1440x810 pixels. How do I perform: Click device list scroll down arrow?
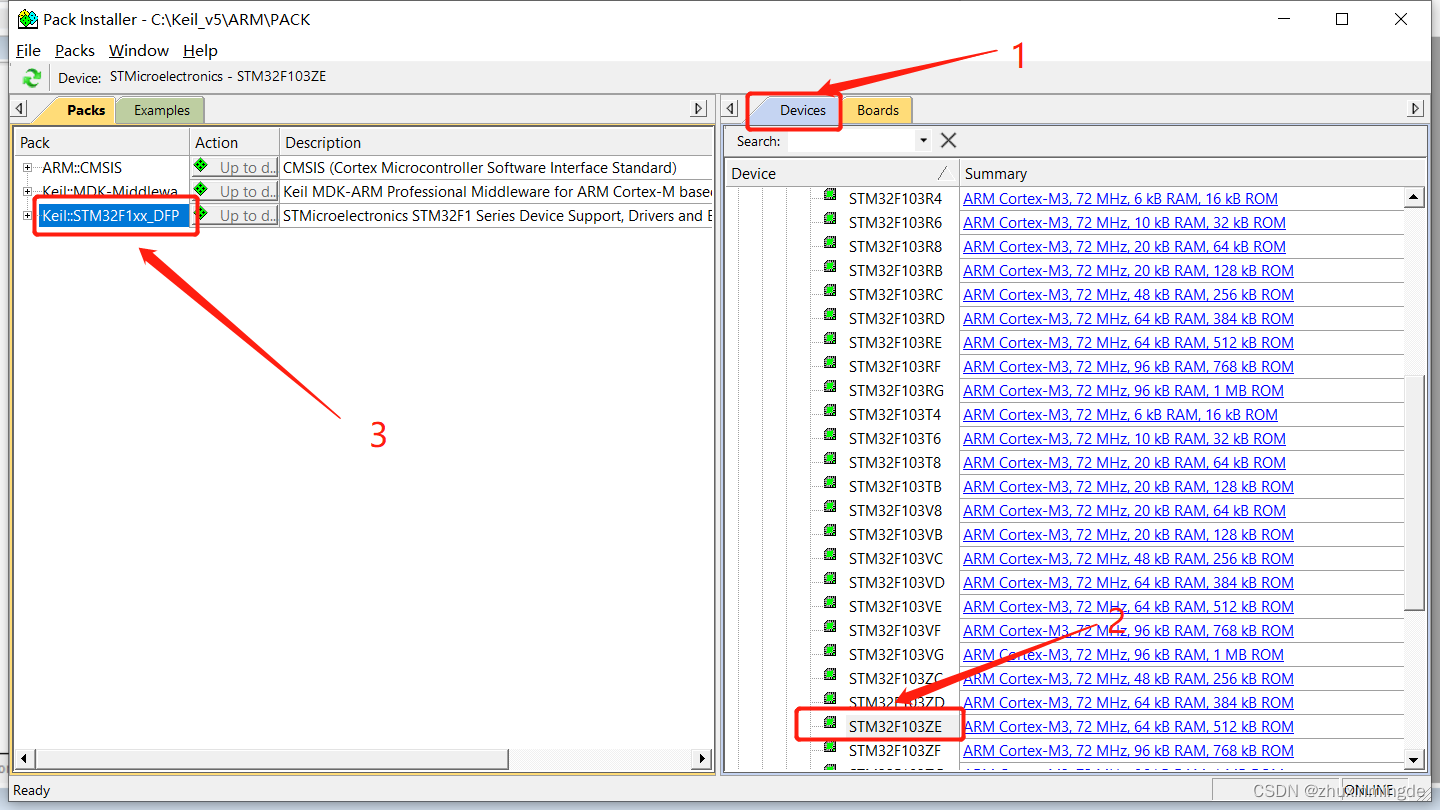pos(1414,759)
